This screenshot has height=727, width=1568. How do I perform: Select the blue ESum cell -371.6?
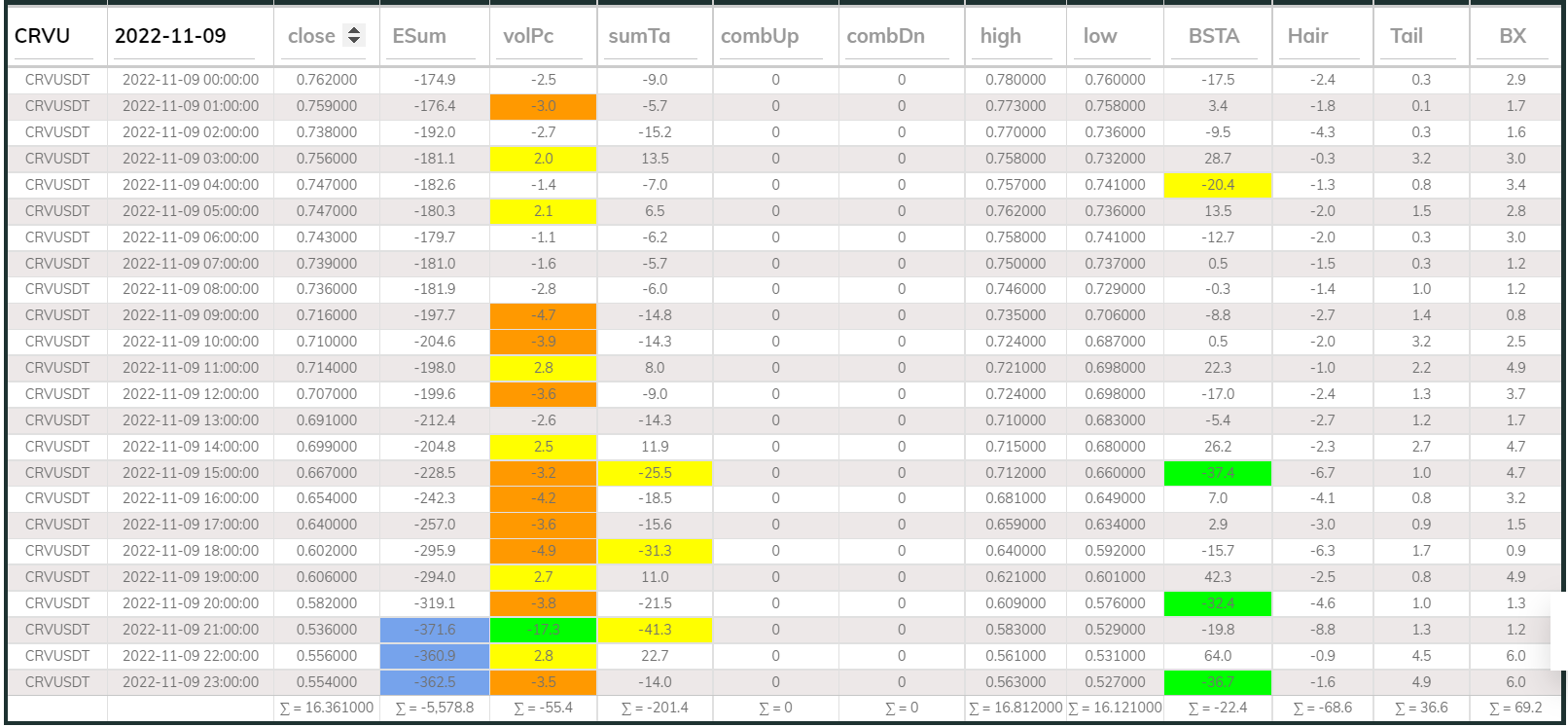tap(435, 630)
